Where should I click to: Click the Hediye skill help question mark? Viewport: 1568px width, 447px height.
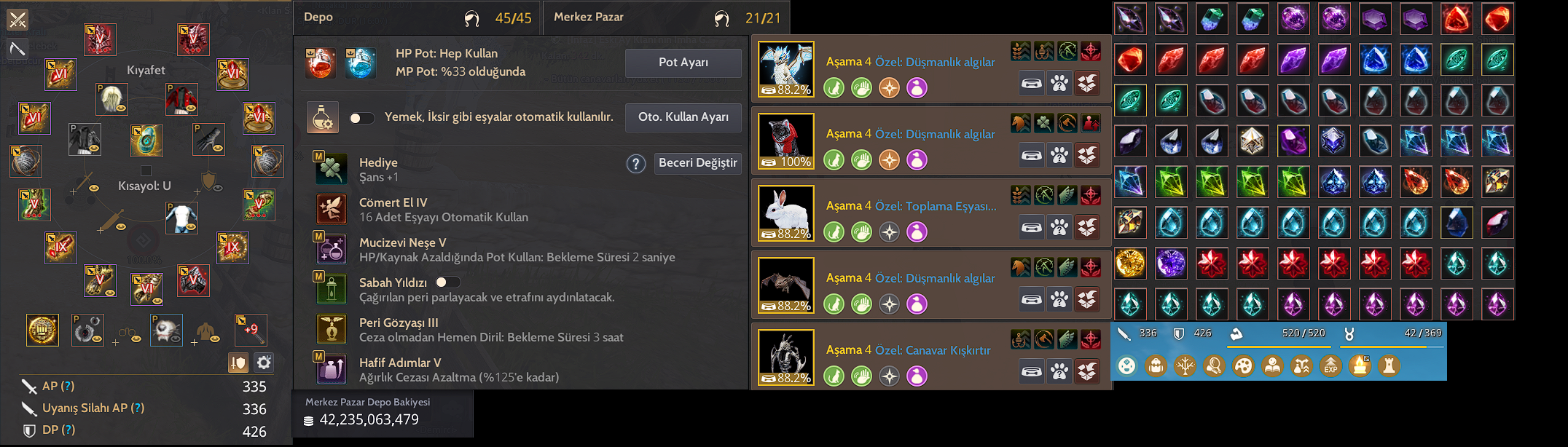pyautogui.click(x=636, y=164)
